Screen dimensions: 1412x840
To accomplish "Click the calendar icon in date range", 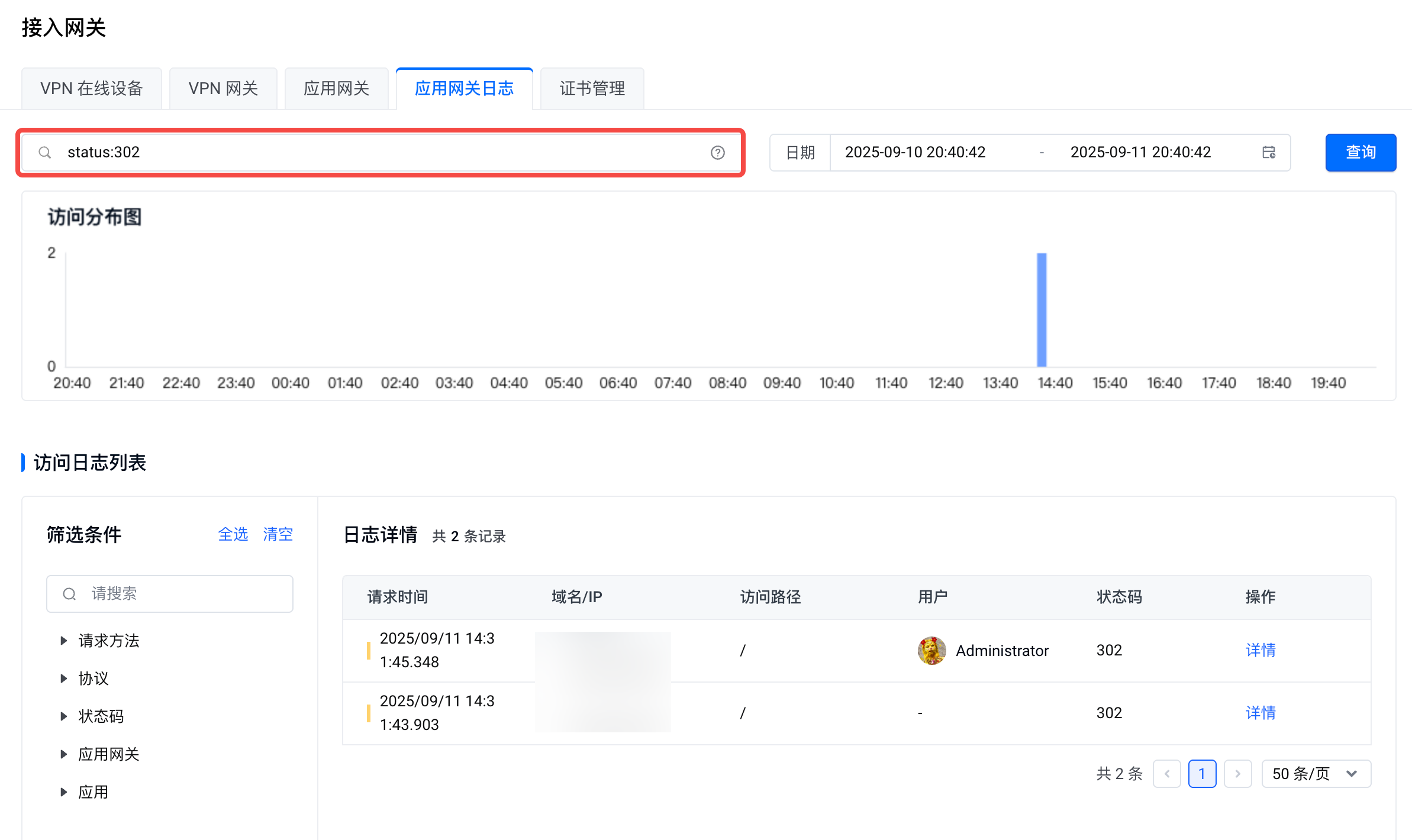I will (1268, 153).
